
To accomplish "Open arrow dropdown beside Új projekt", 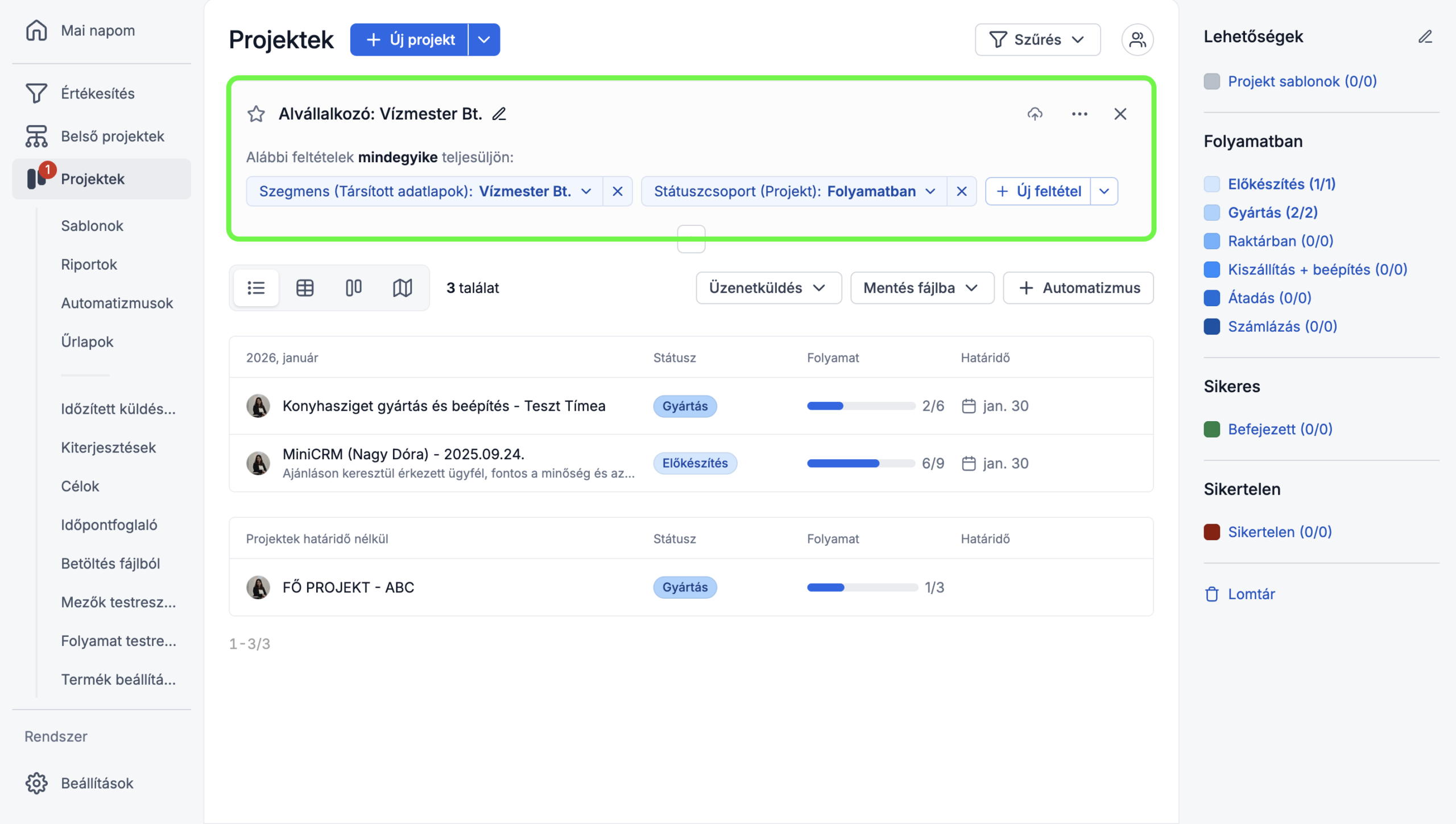I will point(484,40).
